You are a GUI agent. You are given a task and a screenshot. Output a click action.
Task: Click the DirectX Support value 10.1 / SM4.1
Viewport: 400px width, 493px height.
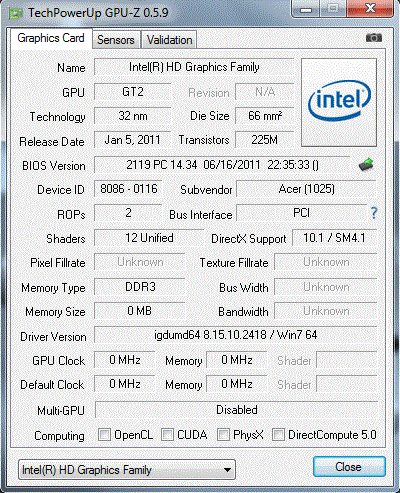coord(334,238)
